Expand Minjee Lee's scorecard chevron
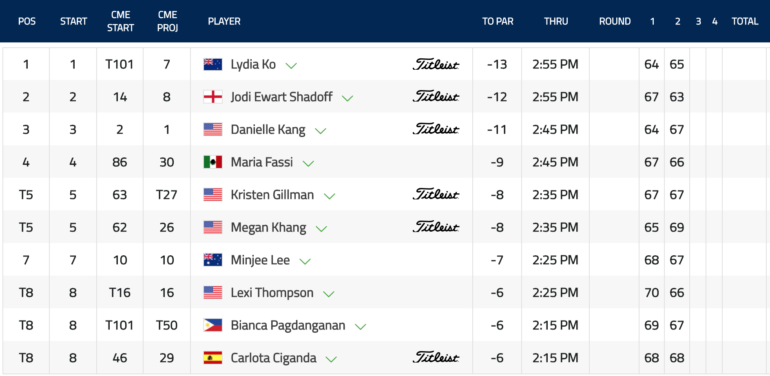770x376 pixels. 305,261
